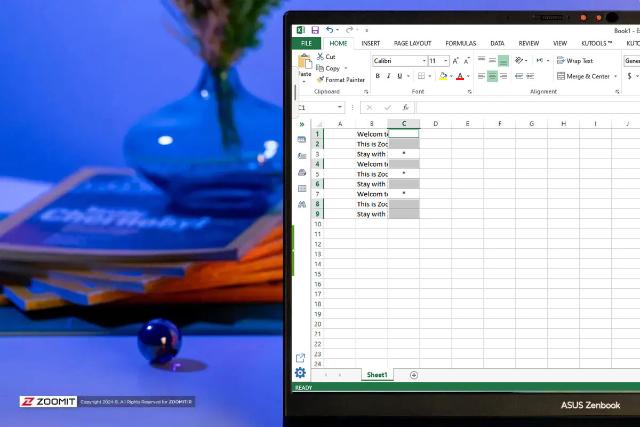Increase font size with the larger A
This screenshot has width=640, height=427.
click(456, 61)
